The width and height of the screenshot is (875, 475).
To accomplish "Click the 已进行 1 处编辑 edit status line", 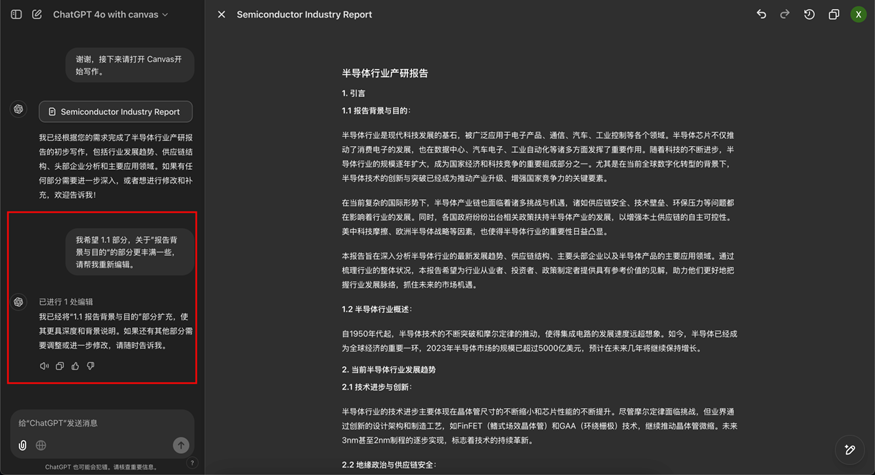I will 66,302.
